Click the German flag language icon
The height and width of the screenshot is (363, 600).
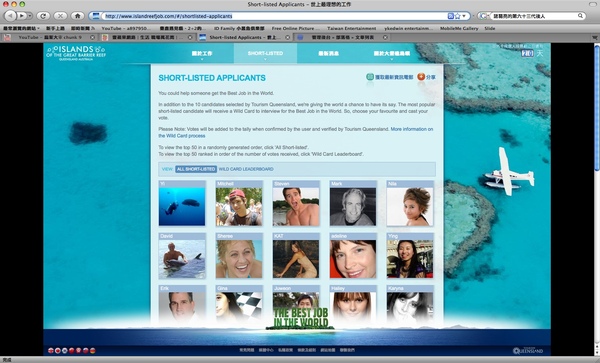pyautogui.click(x=93, y=350)
